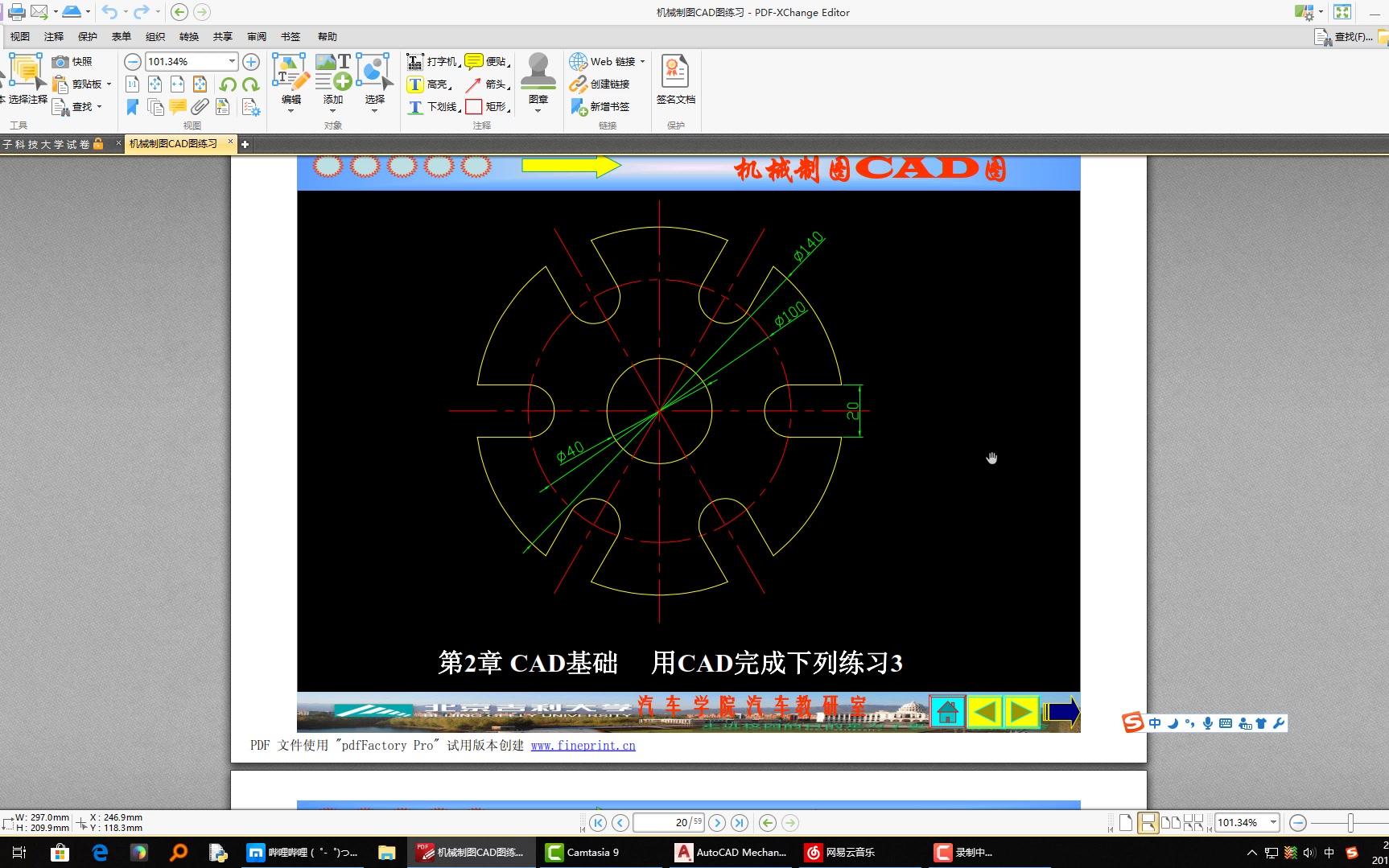Screen dimensions: 1389x868
Task: Select the 打字机 (typewriter) annotation tool
Action: 435,60
